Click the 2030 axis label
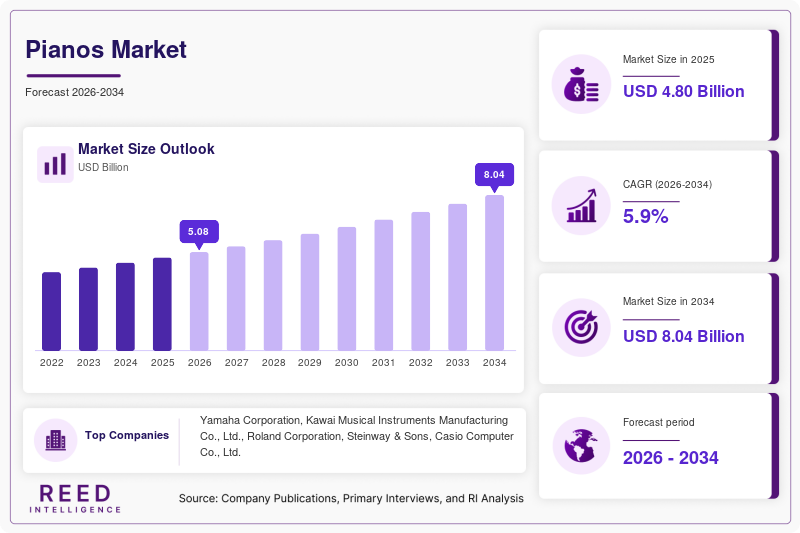 [347, 363]
